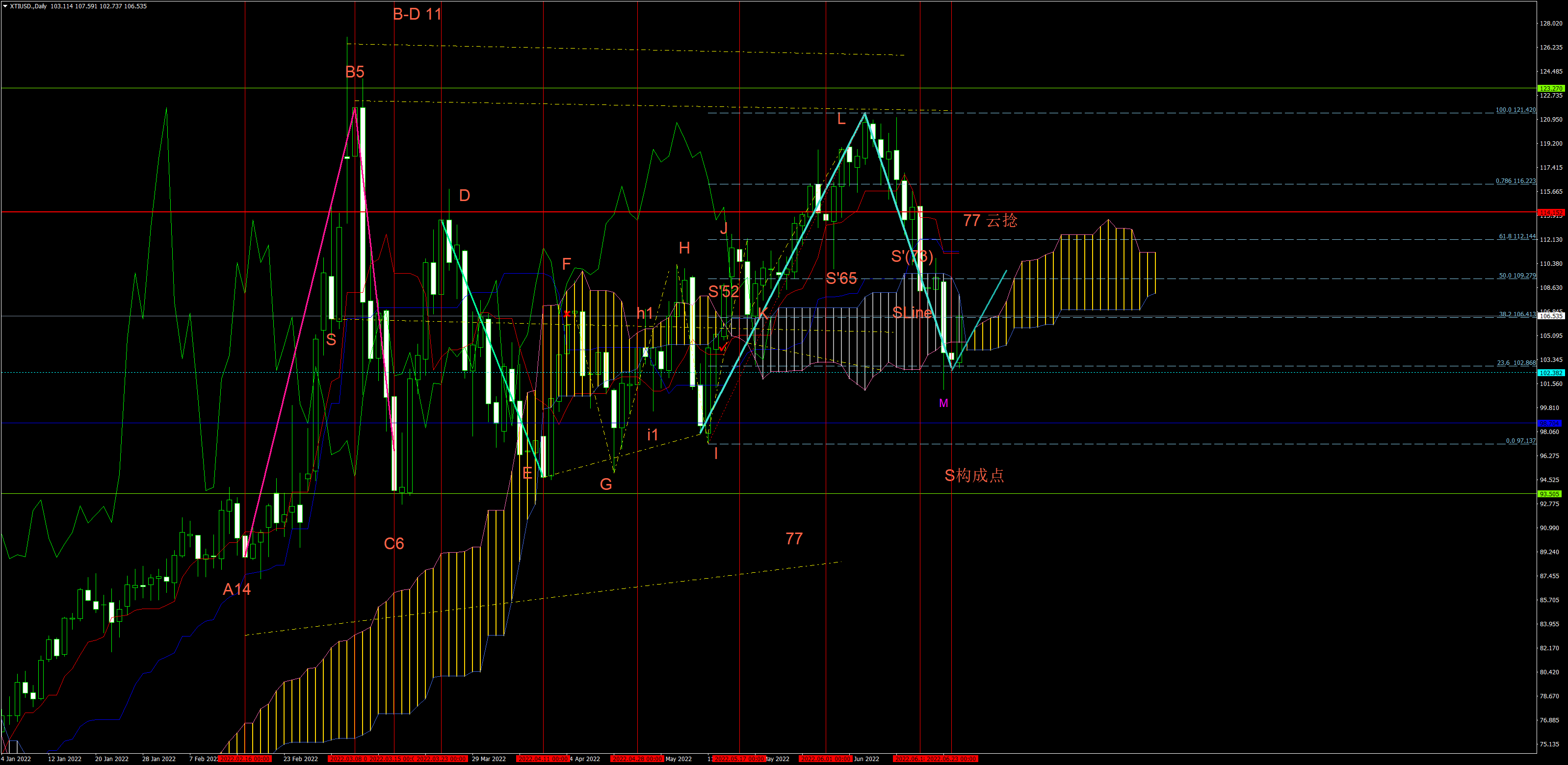Click the cyan 102.382 price tag

pyautogui.click(x=1551, y=373)
